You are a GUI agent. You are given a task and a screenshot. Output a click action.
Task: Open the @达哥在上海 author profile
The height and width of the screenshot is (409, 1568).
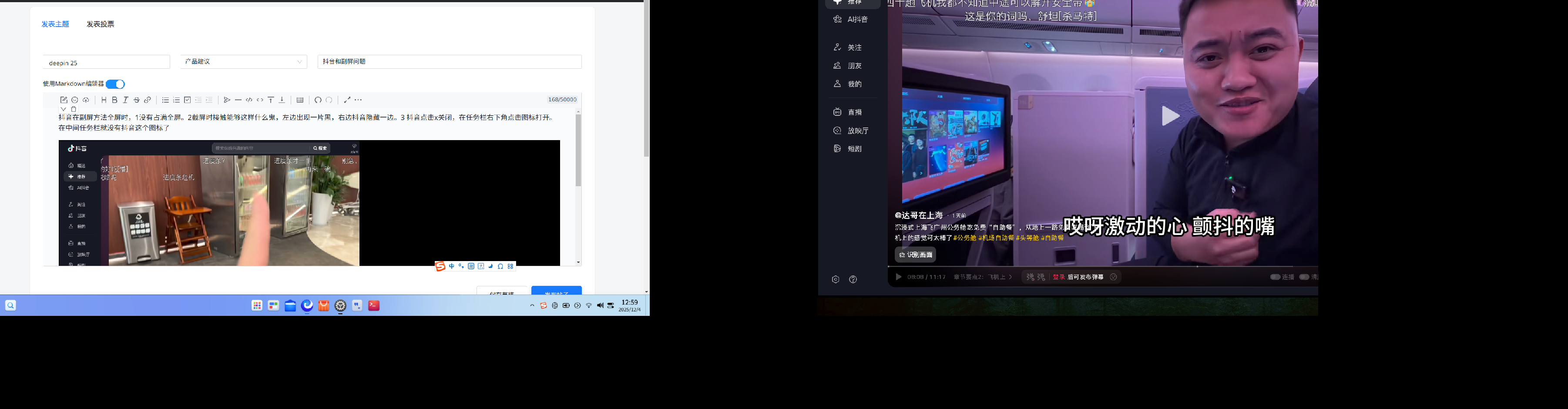(919, 215)
